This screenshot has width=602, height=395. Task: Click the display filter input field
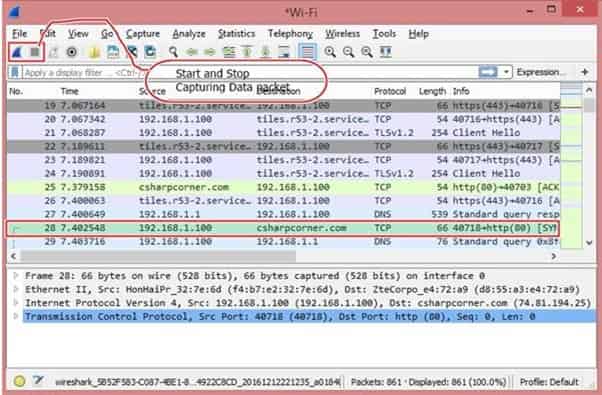250,72
